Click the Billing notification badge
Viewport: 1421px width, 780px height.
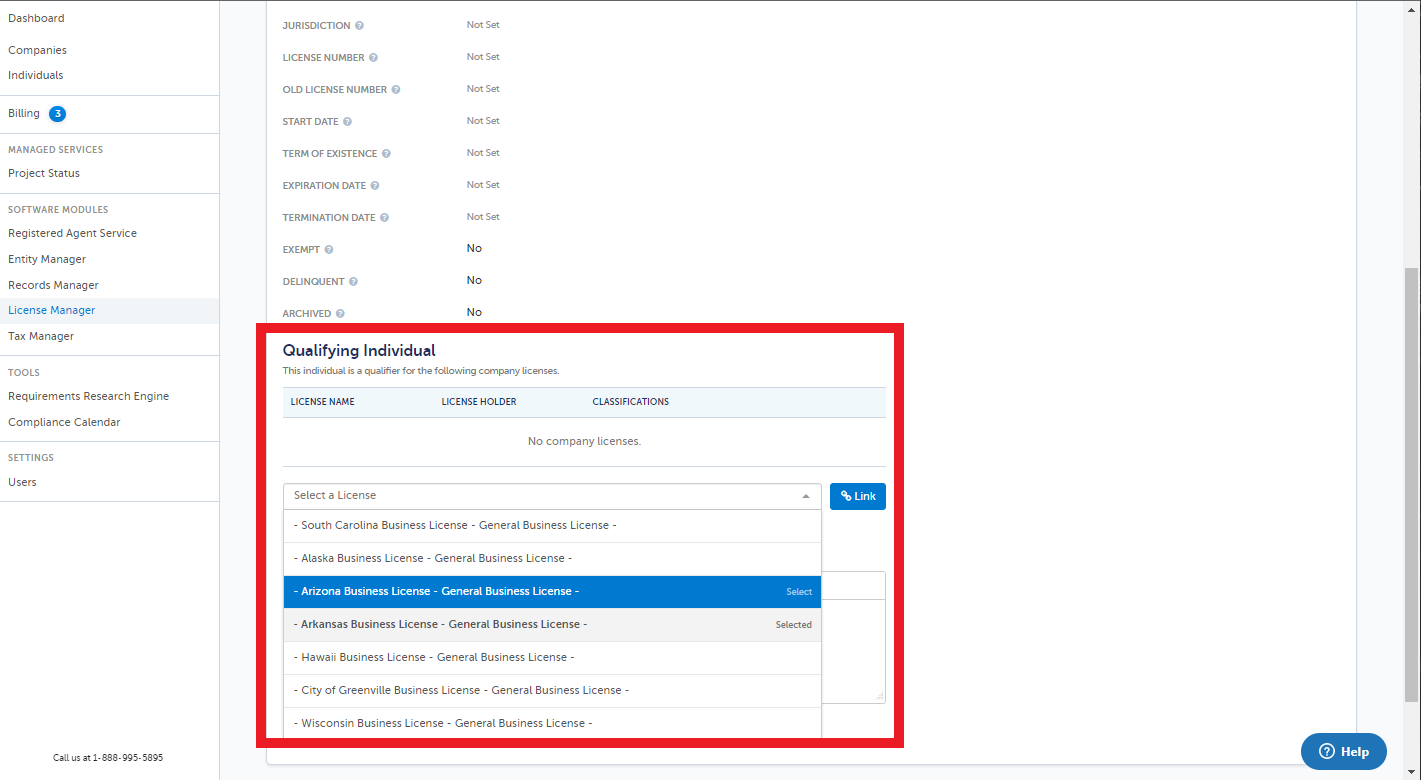pos(58,114)
